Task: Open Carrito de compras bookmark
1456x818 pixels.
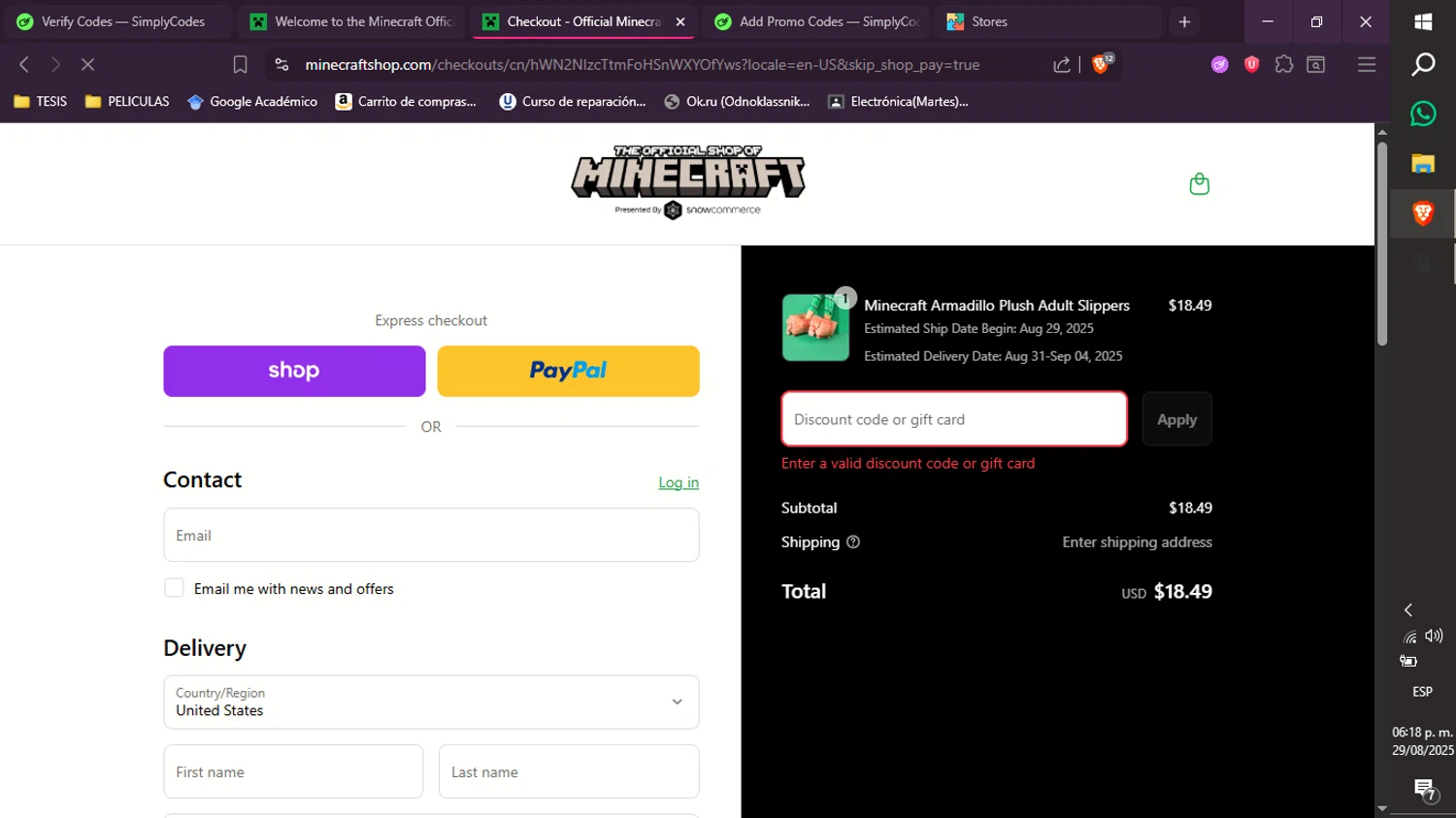Action: 406,101
